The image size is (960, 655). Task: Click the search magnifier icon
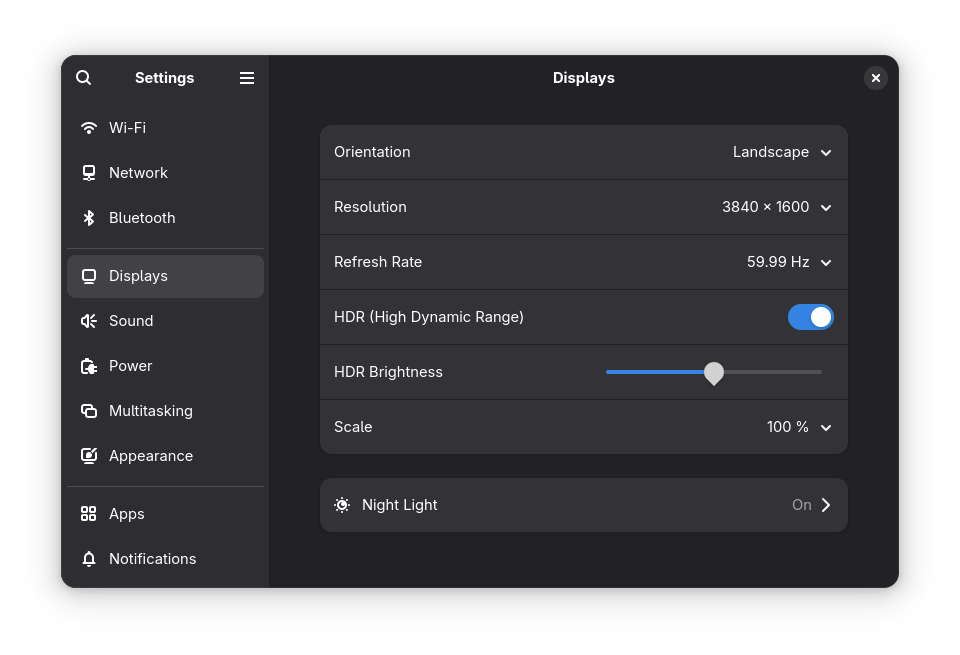tap(83, 77)
